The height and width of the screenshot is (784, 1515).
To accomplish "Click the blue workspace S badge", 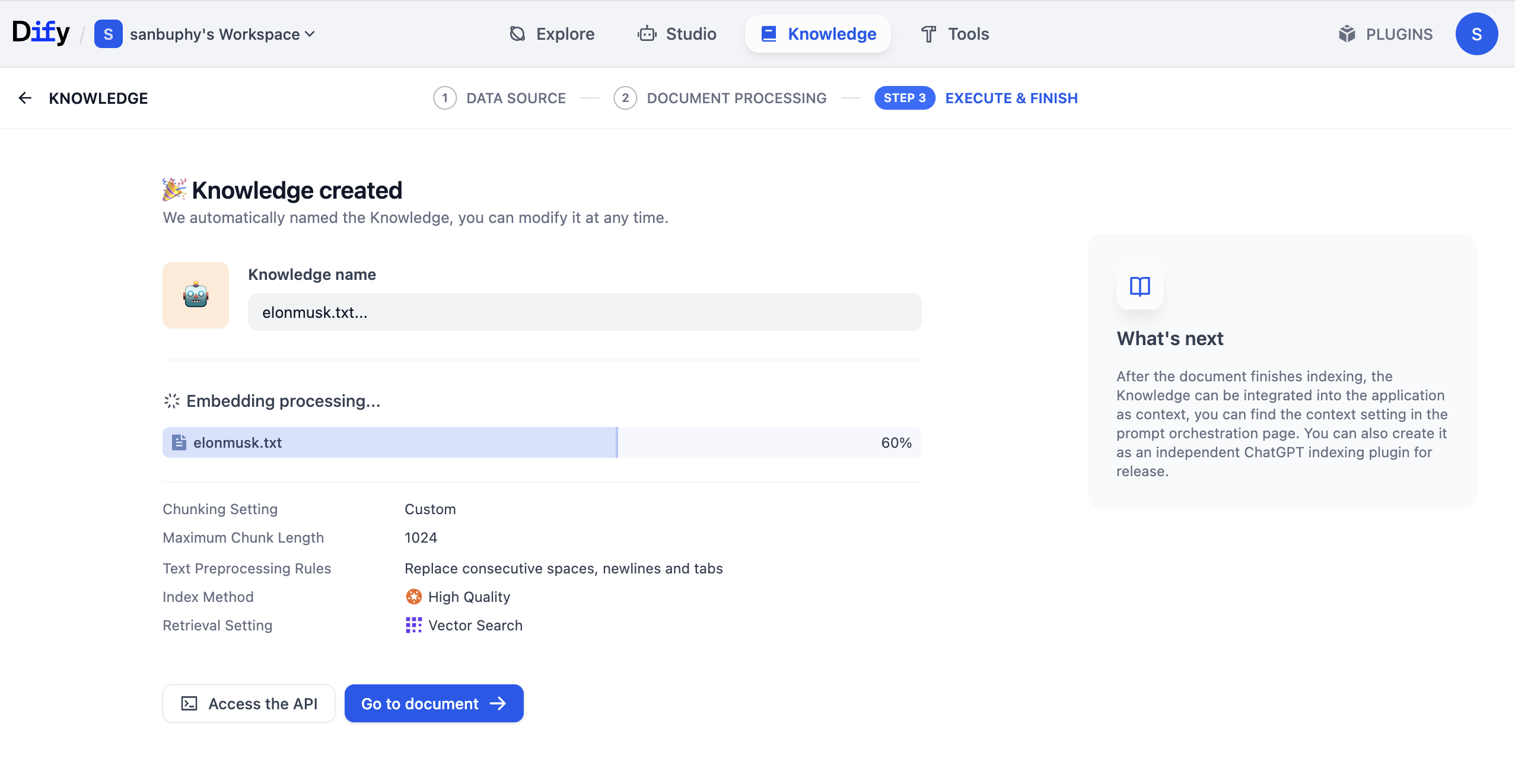I will click(x=108, y=34).
